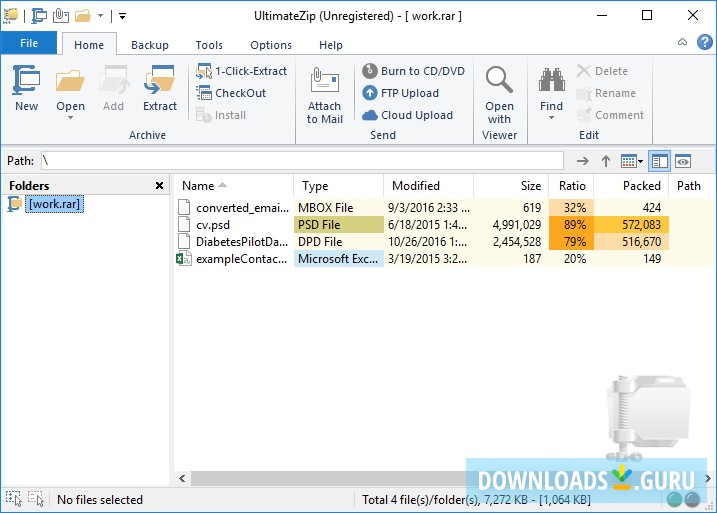
Task: Attach archive to Mail
Action: point(324,95)
